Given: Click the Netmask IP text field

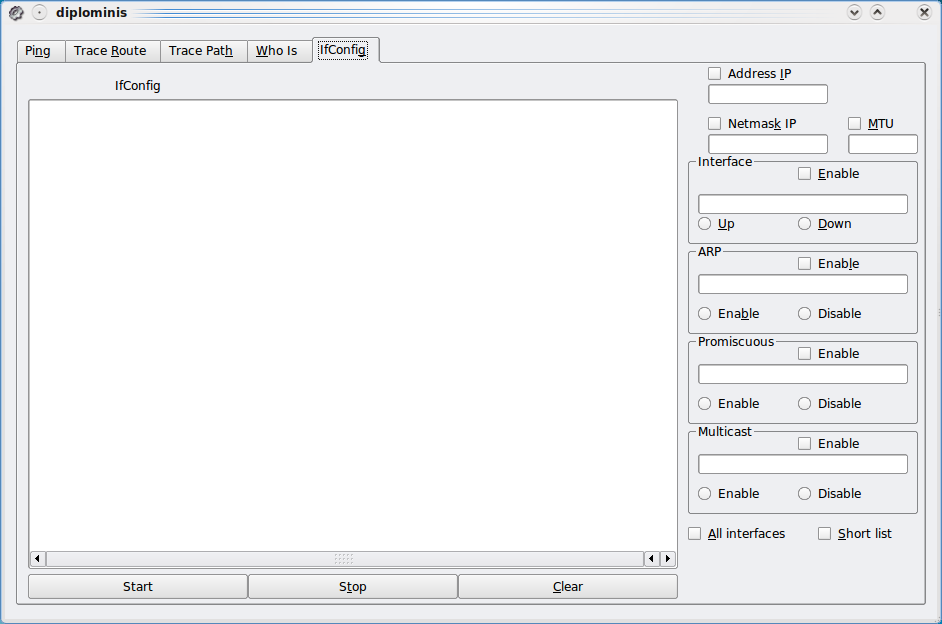Looking at the screenshot, I should click(768, 144).
